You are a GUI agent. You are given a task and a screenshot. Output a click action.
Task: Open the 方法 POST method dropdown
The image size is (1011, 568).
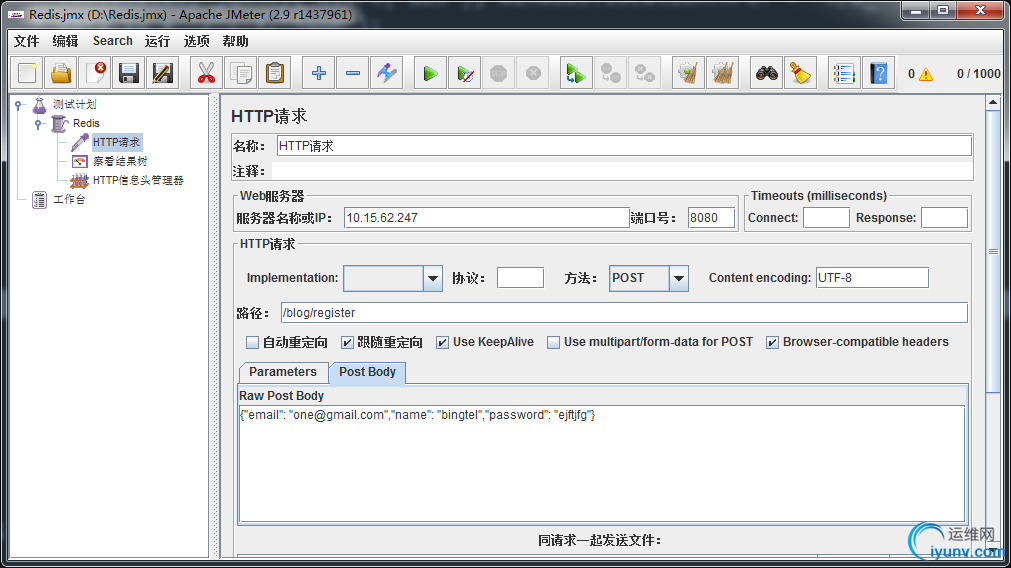pyautogui.click(x=678, y=279)
